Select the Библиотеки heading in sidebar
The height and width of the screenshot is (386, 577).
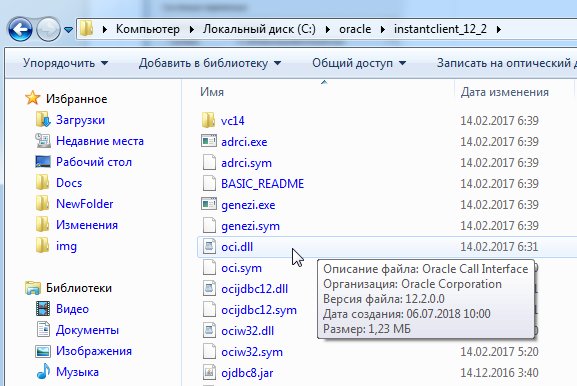tap(79, 288)
